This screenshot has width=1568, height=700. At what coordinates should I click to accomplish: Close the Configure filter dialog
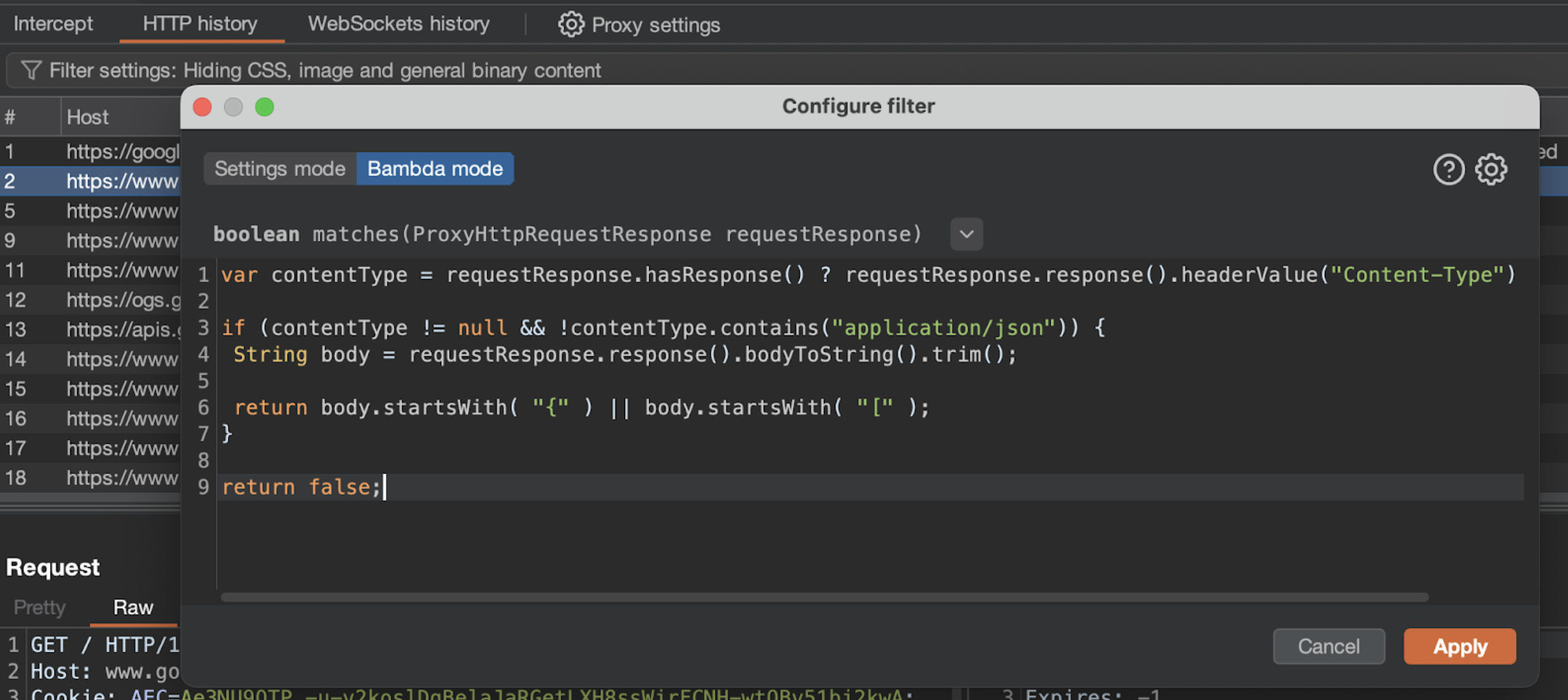[203, 107]
